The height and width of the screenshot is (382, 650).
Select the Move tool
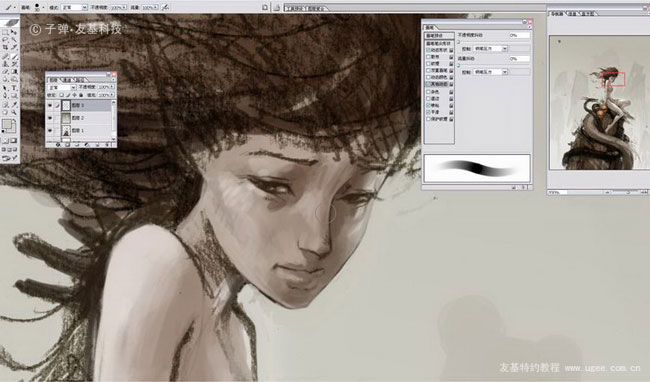tap(14, 32)
